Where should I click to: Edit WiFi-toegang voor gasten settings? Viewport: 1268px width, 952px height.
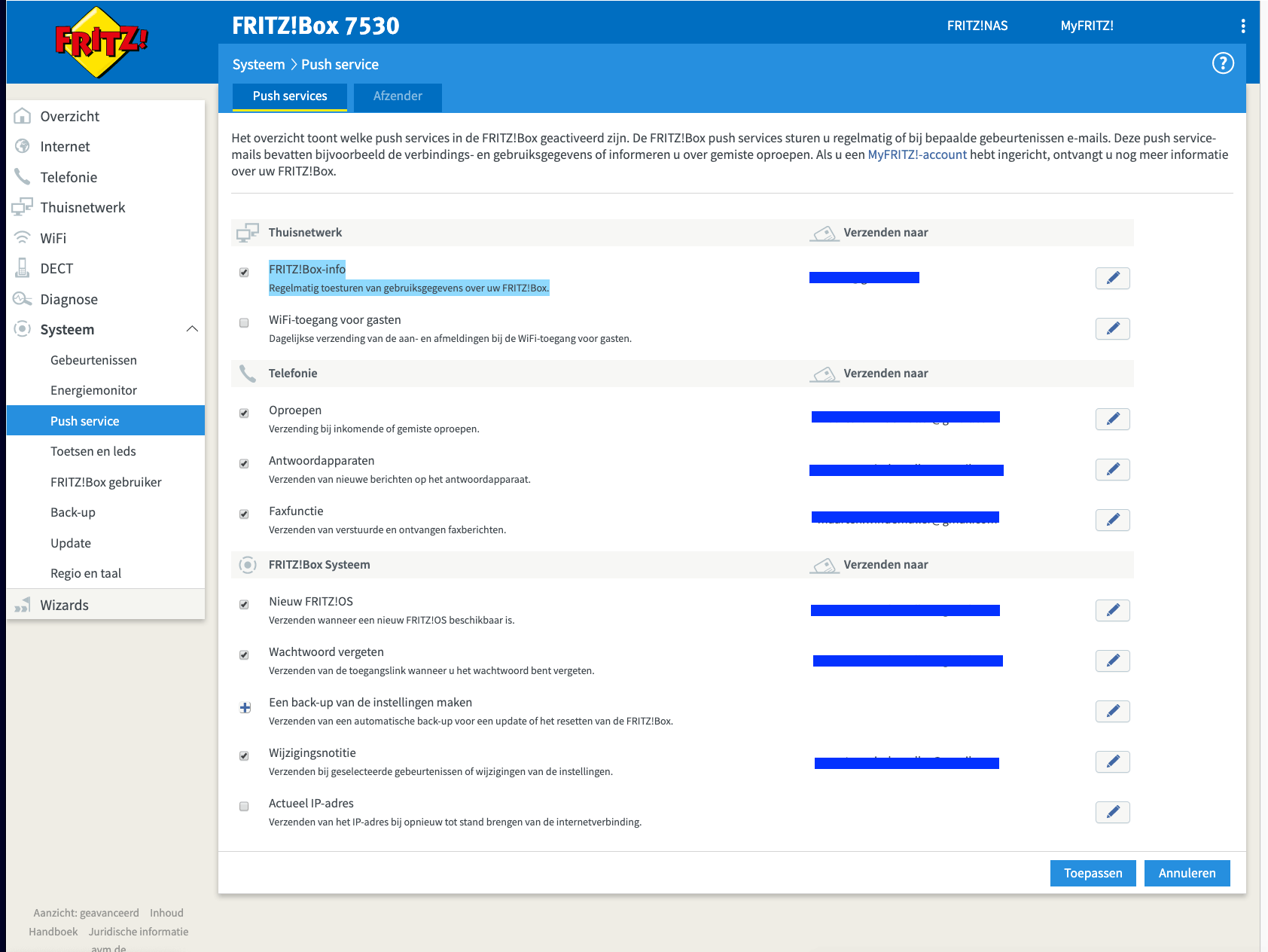pyautogui.click(x=1113, y=328)
